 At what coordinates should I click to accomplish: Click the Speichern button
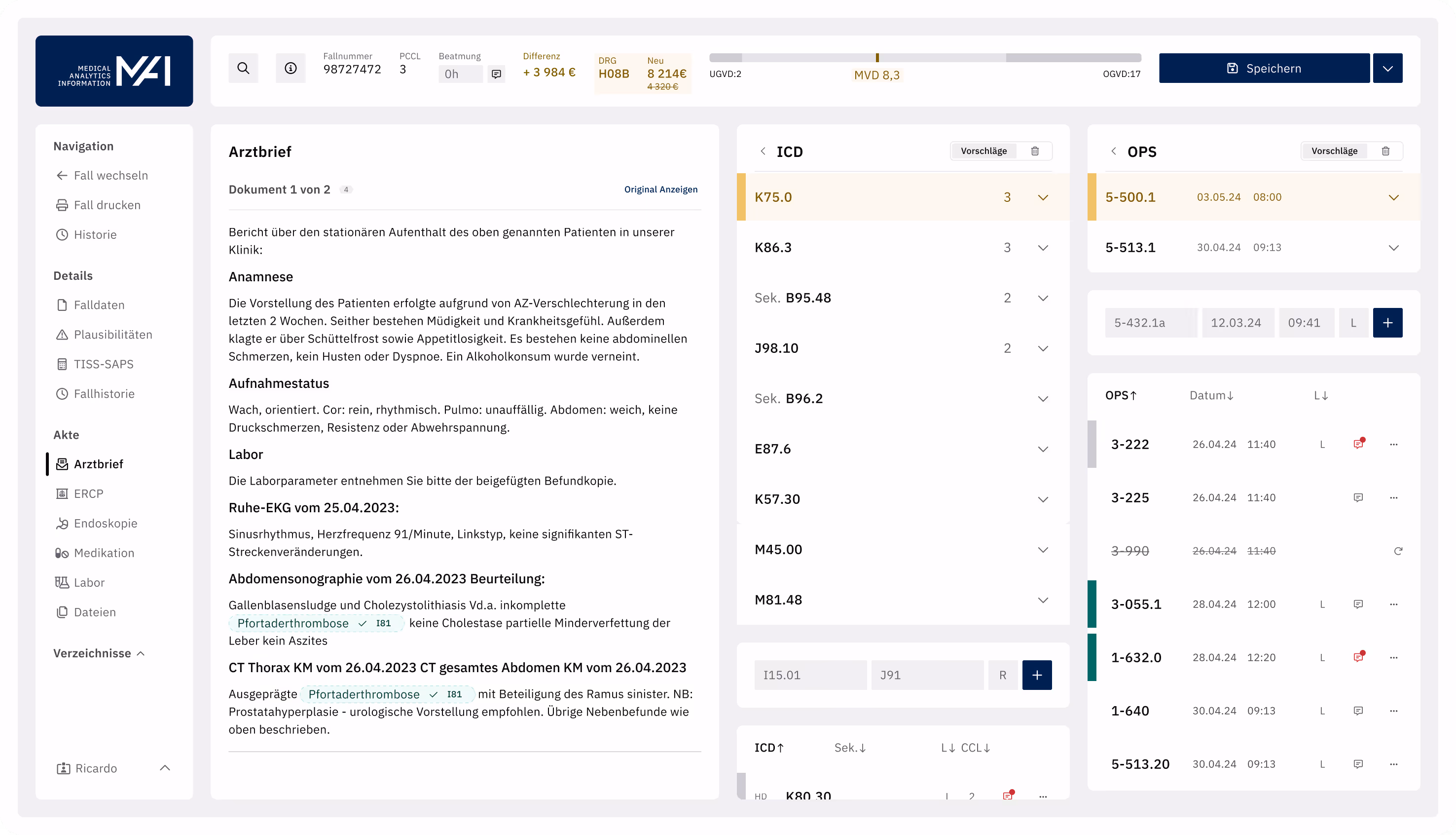[x=1264, y=68]
